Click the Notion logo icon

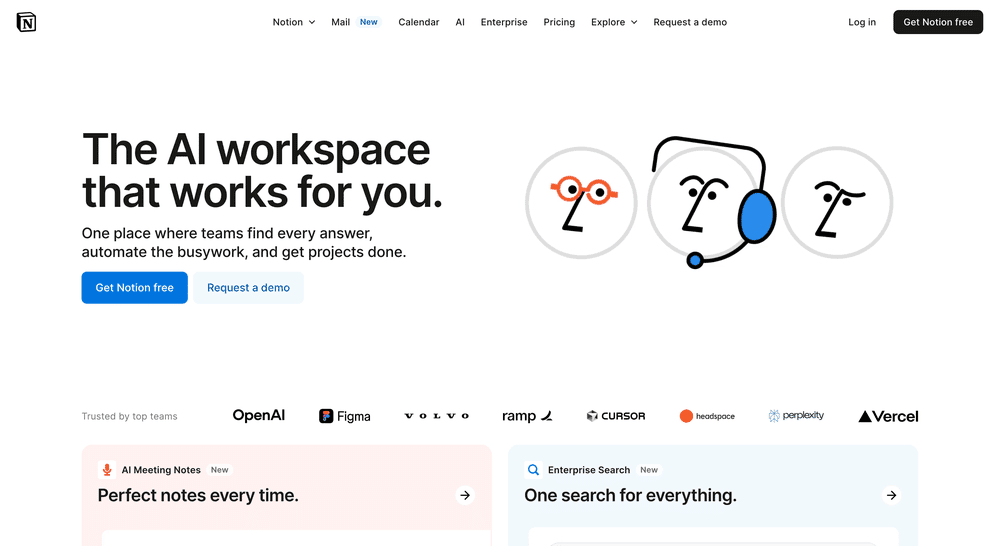coord(26,22)
